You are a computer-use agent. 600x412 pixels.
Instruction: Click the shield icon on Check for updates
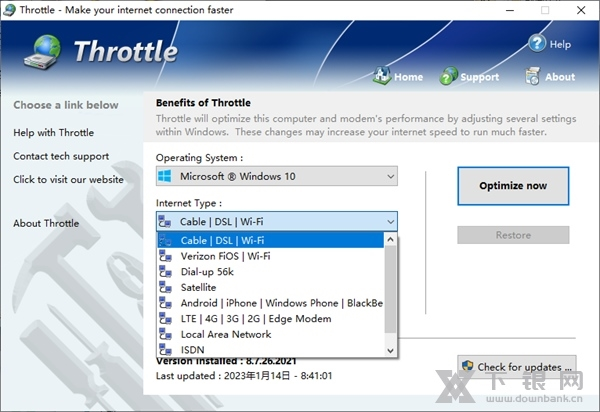coord(467,366)
